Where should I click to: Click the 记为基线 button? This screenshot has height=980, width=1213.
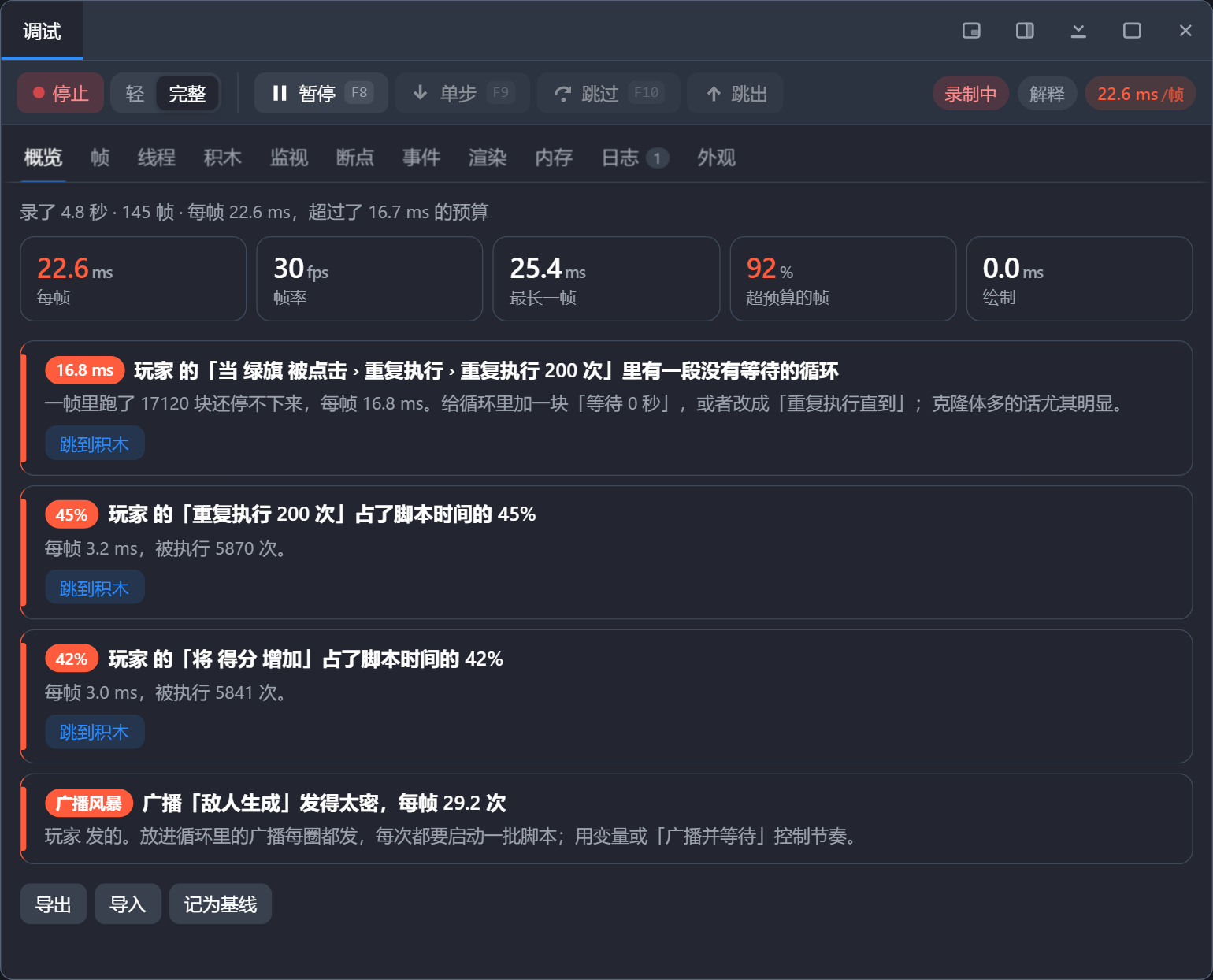pos(221,904)
